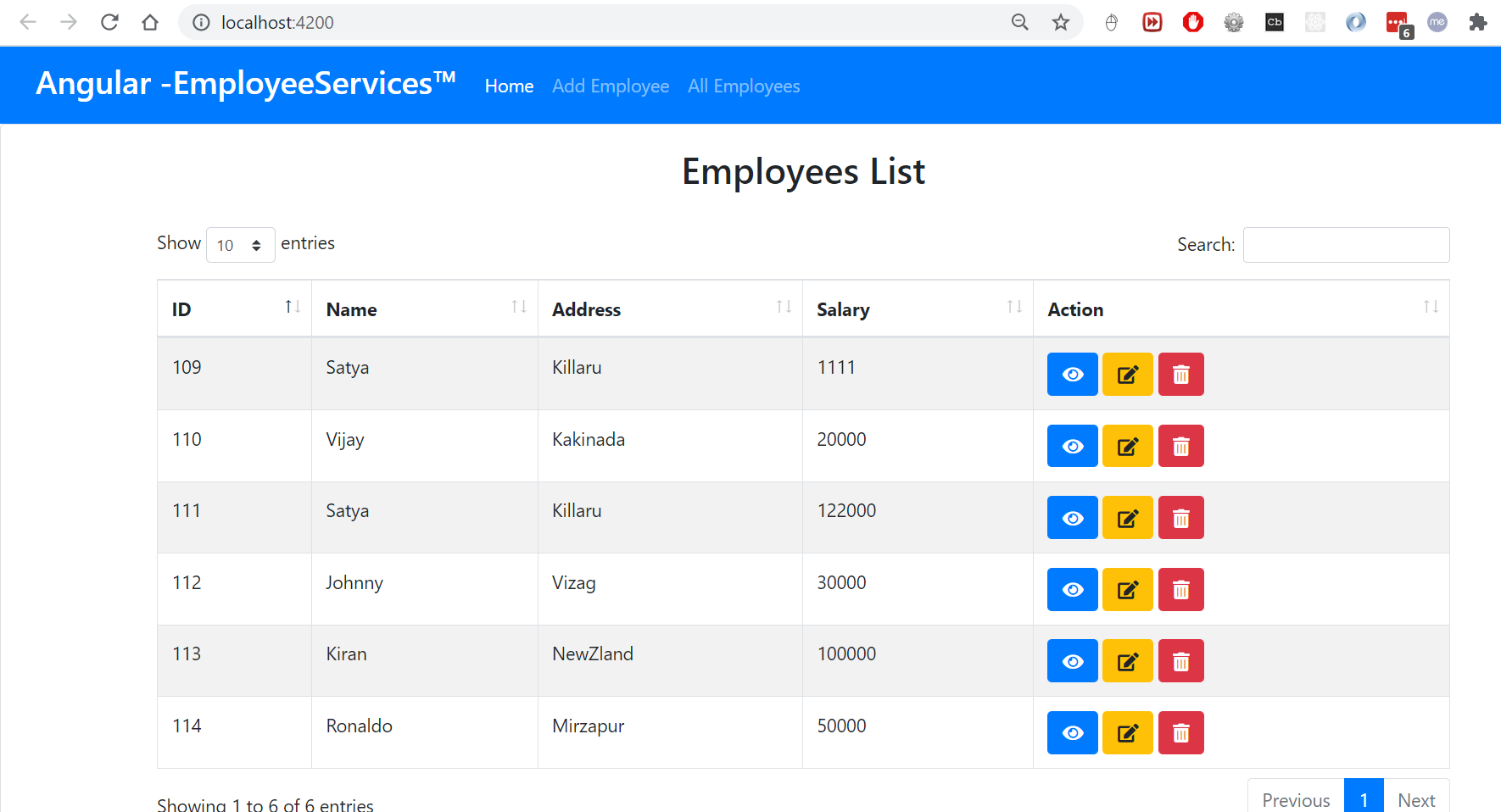Sort the table by Address column
Viewport: 1501px width, 812px height.
click(x=670, y=309)
